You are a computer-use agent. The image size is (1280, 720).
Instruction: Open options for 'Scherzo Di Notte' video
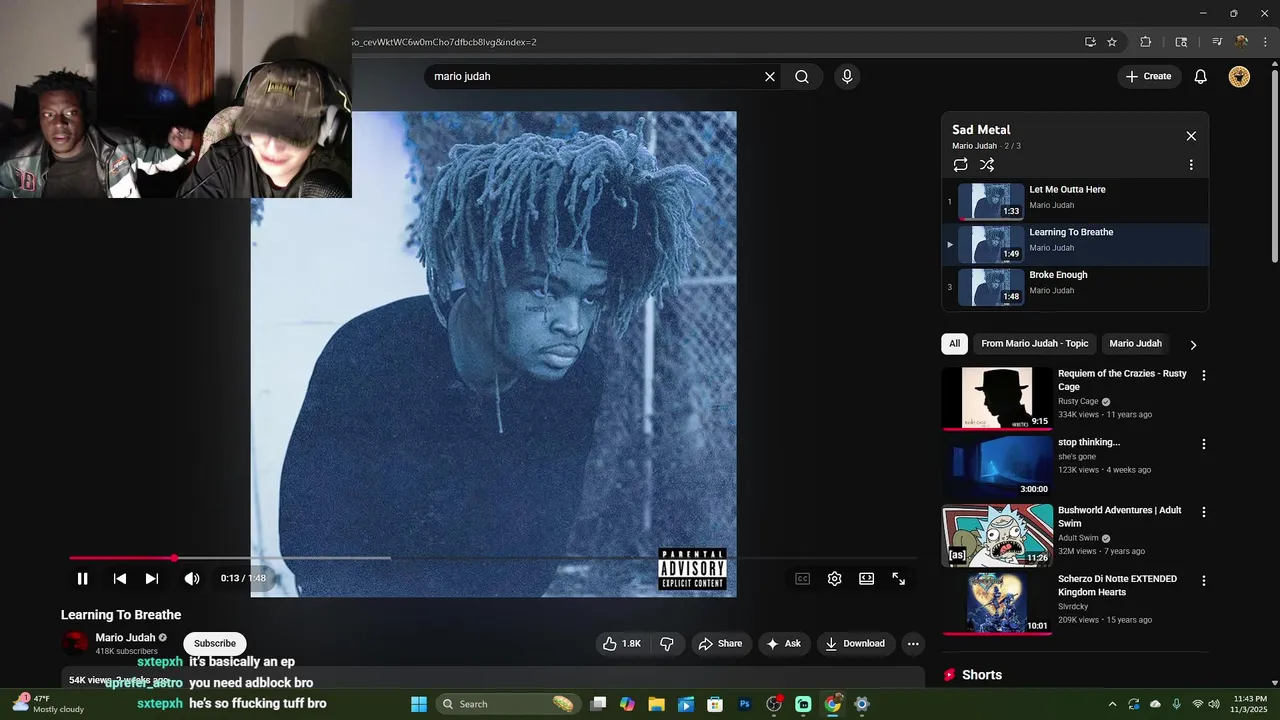[1203, 581]
